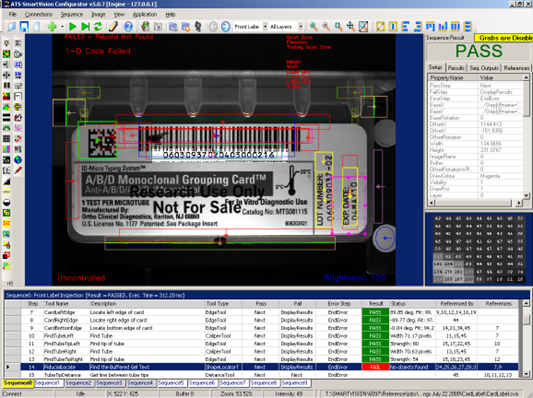Viewport: 533px width, 398px height.
Task: Switch to the Seq Outputs tab
Action: (484, 68)
